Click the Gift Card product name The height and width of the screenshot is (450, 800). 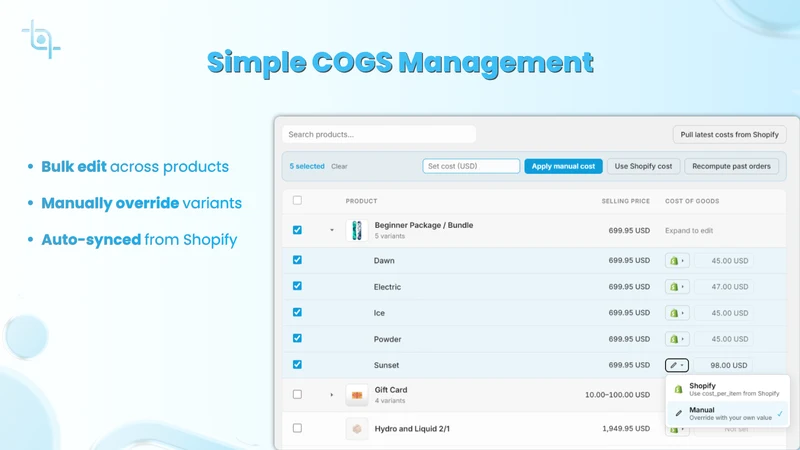[x=391, y=390]
